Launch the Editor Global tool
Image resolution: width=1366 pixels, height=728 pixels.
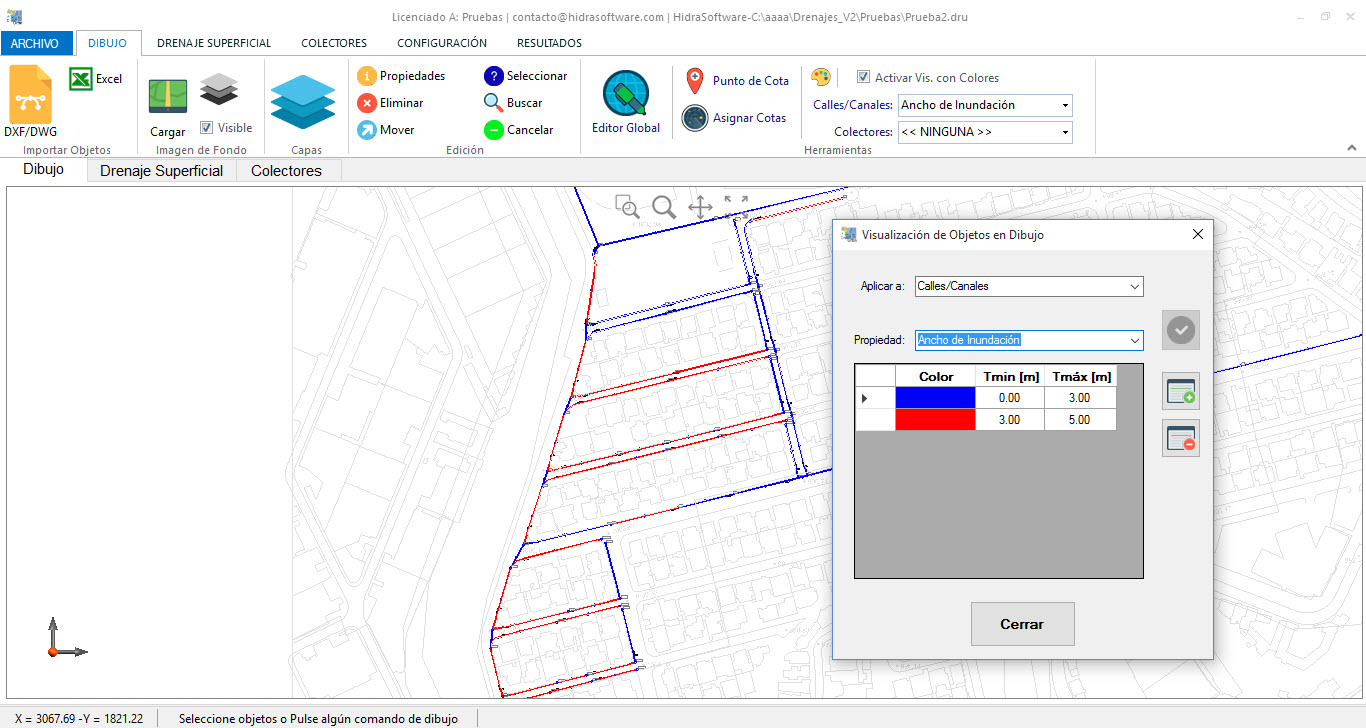(x=626, y=95)
